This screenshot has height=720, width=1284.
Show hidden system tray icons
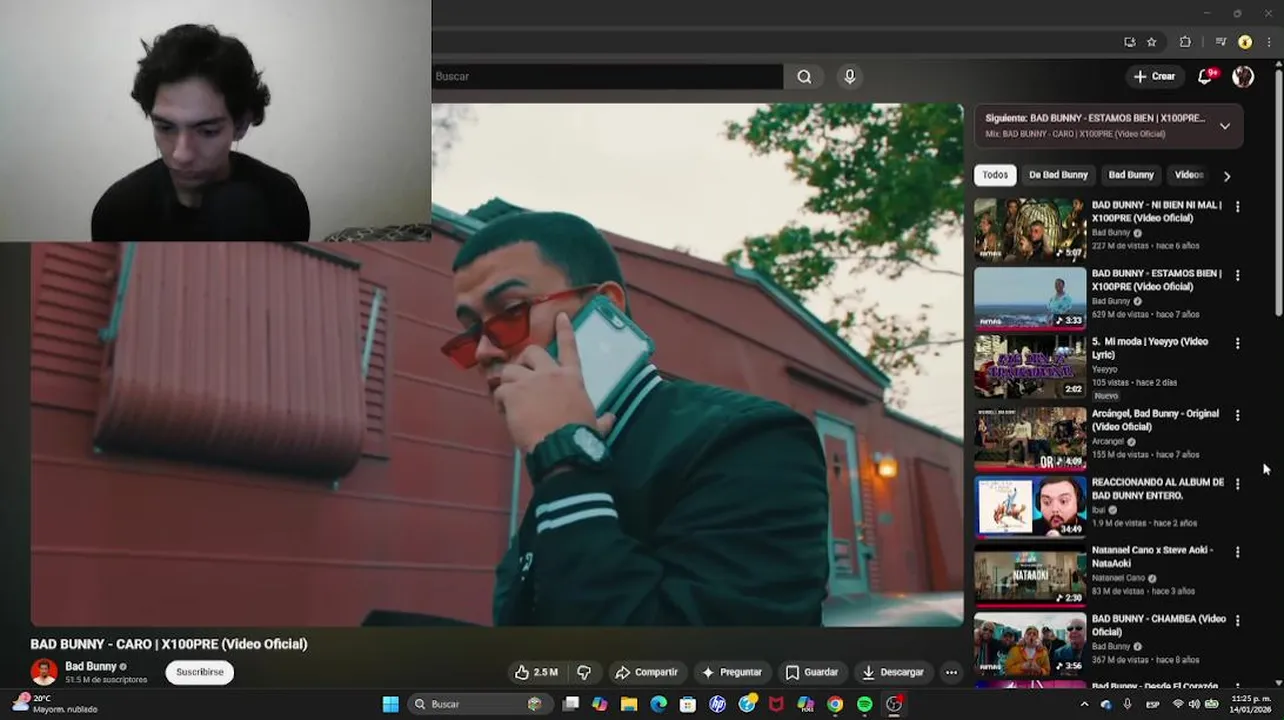coord(1084,704)
